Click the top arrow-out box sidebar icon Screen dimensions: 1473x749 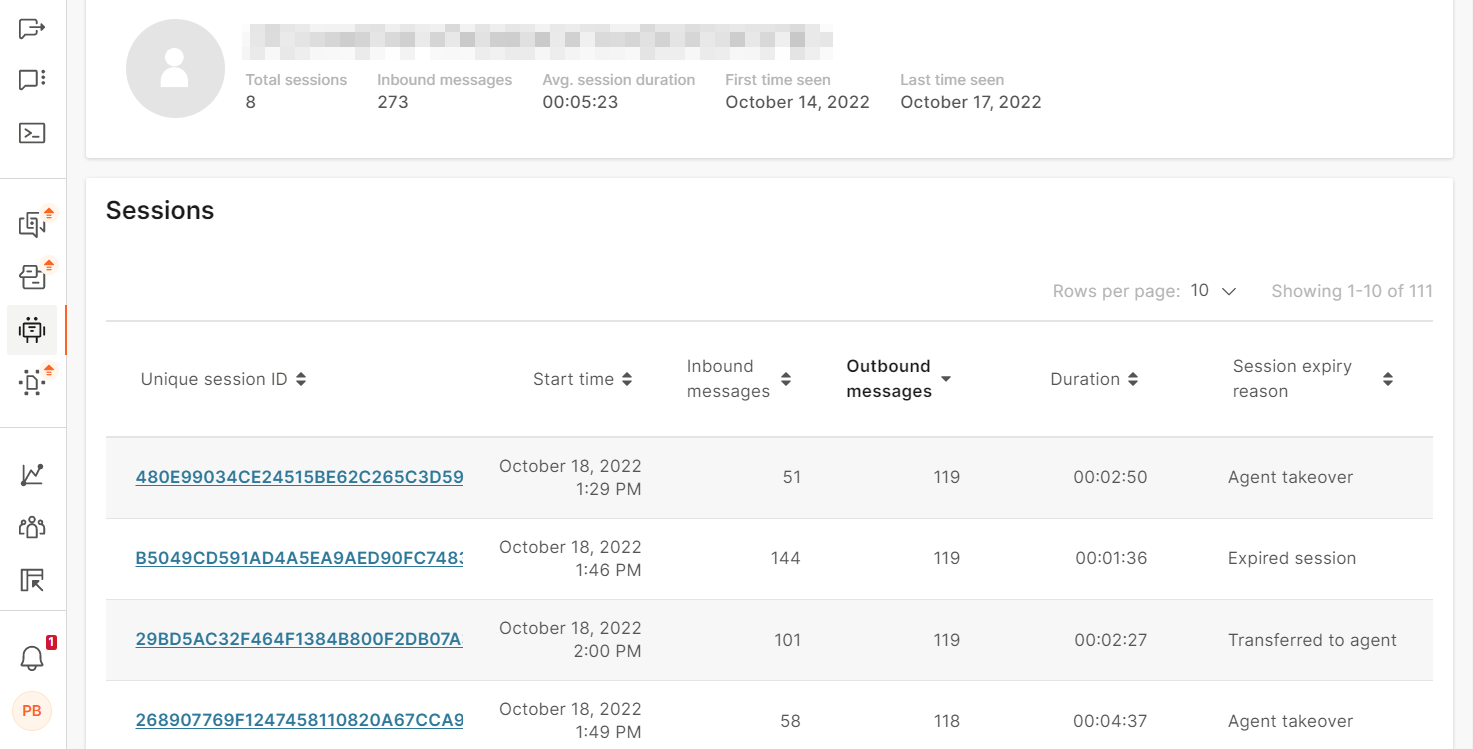pos(32,27)
